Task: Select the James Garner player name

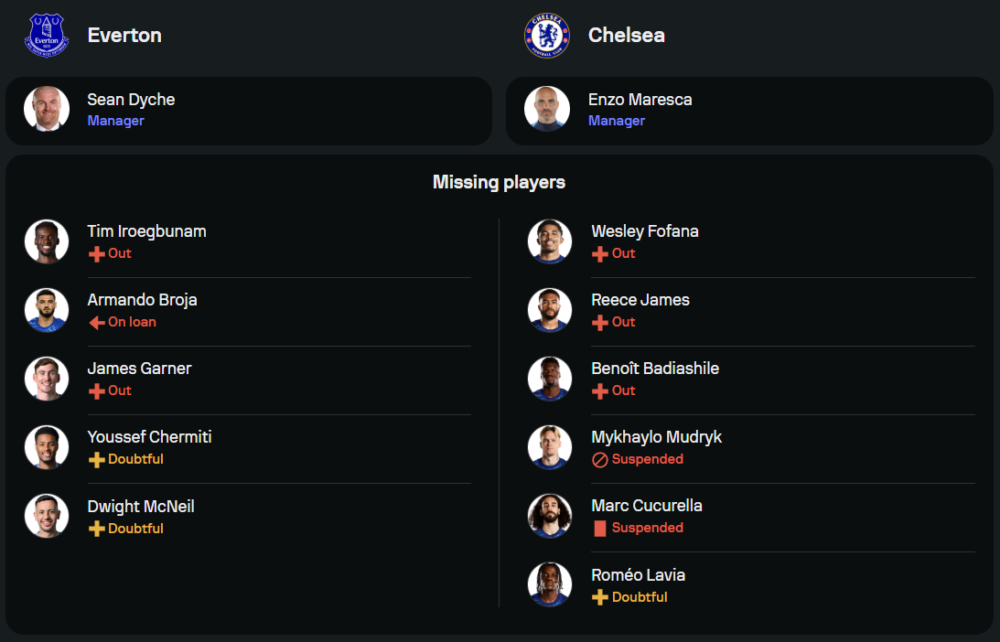Action: coord(139,368)
